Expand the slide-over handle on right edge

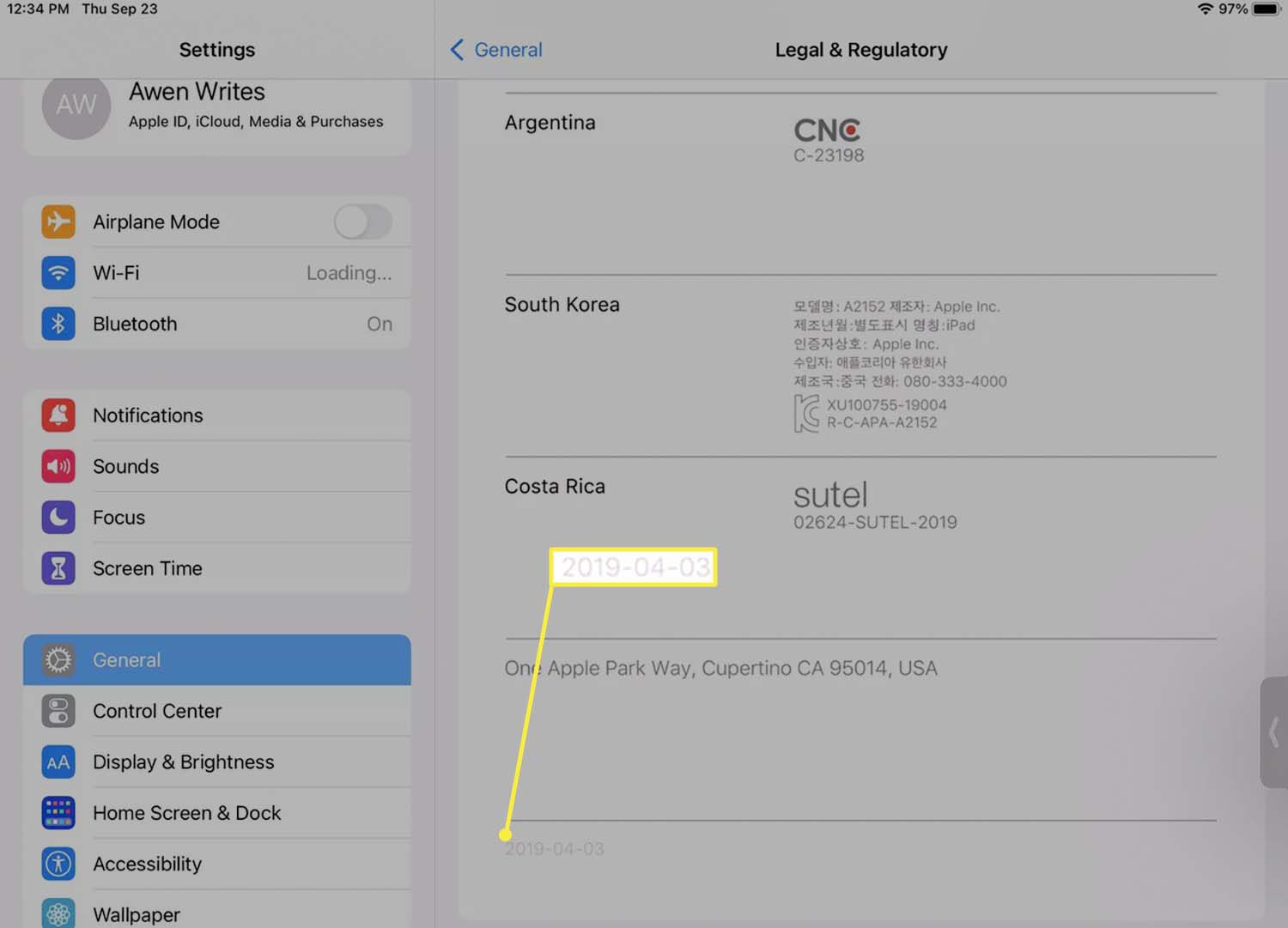tap(1273, 732)
